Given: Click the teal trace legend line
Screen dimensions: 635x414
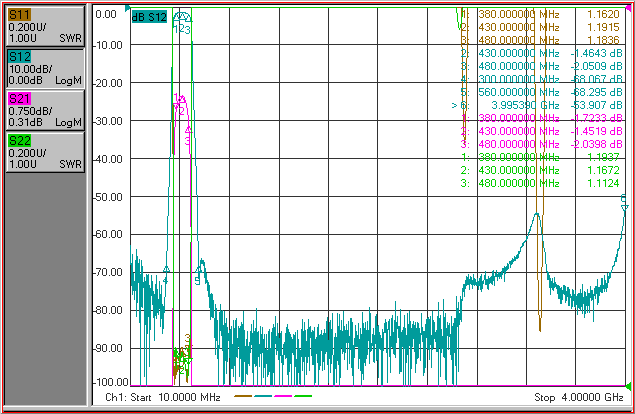Looking at the screenshot, I should tap(263, 396).
